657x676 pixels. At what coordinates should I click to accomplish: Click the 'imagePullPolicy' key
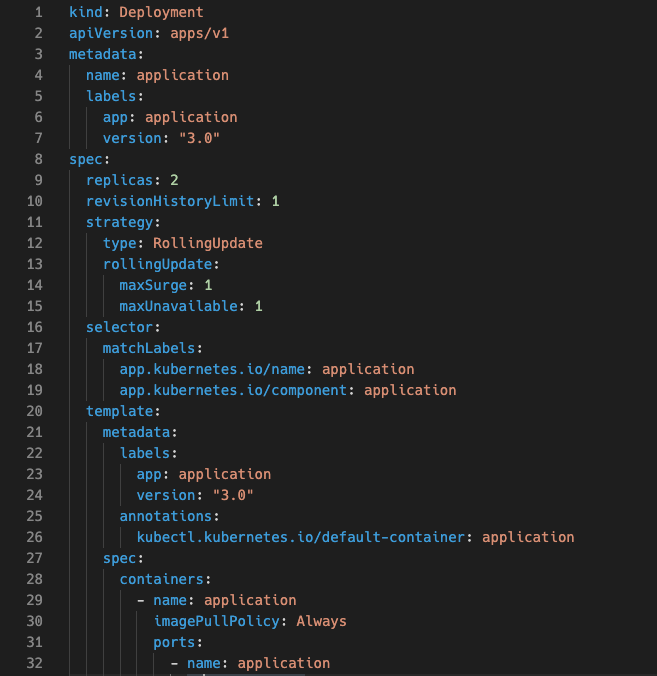(220, 621)
